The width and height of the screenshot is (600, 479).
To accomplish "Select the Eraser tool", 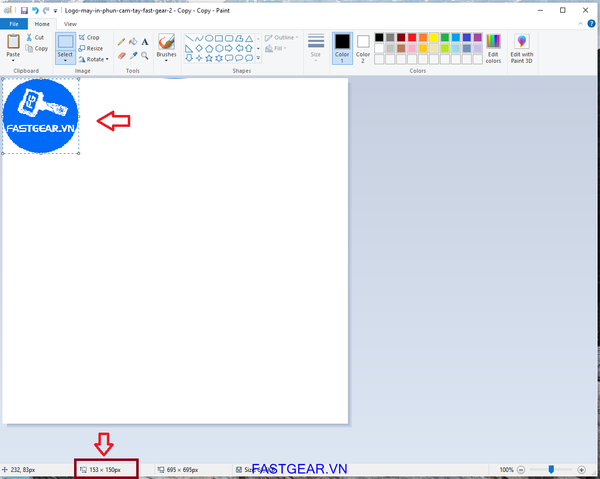I will [121, 56].
